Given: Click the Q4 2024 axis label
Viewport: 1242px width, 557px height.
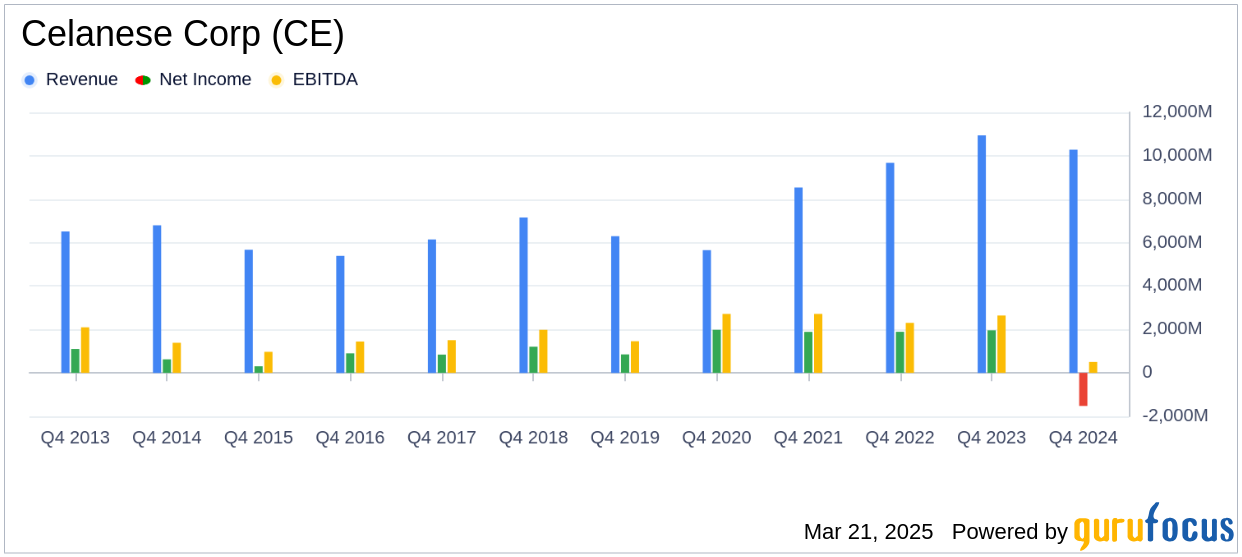Looking at the screenshot, I should pyautogui.click(x=1083, y=438).
